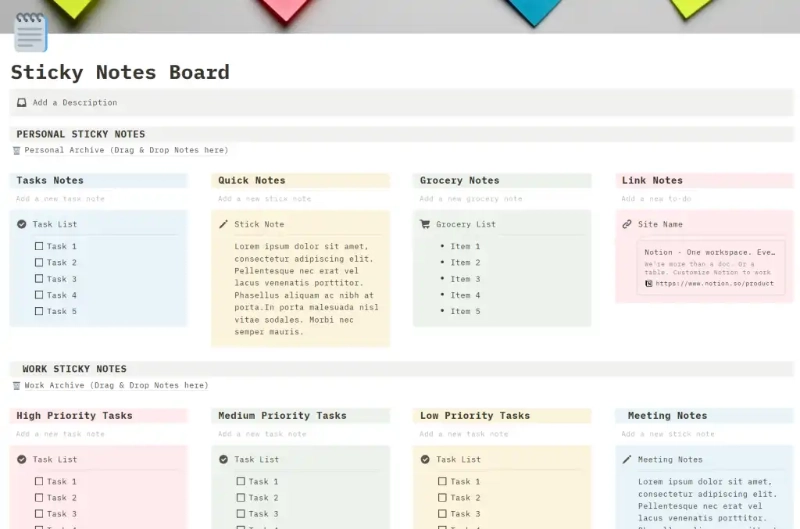Click the Grocery Notes column heading
The width and height of the screenshot is (800, 529).
(460, 181)
